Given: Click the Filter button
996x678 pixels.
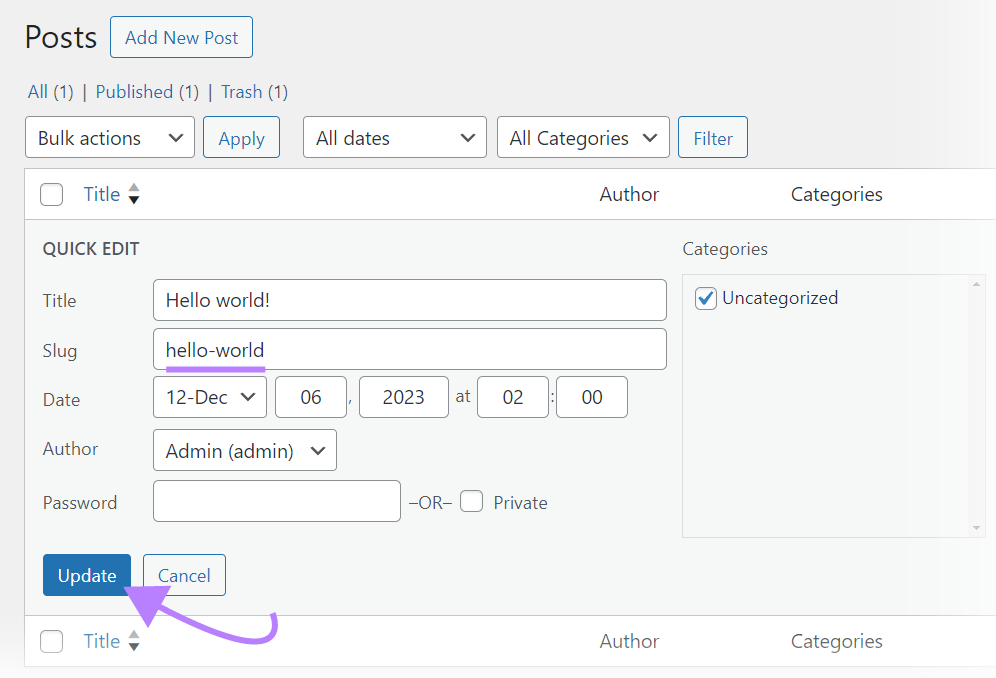Looking at the screenshot, I should tap(713, 137).
